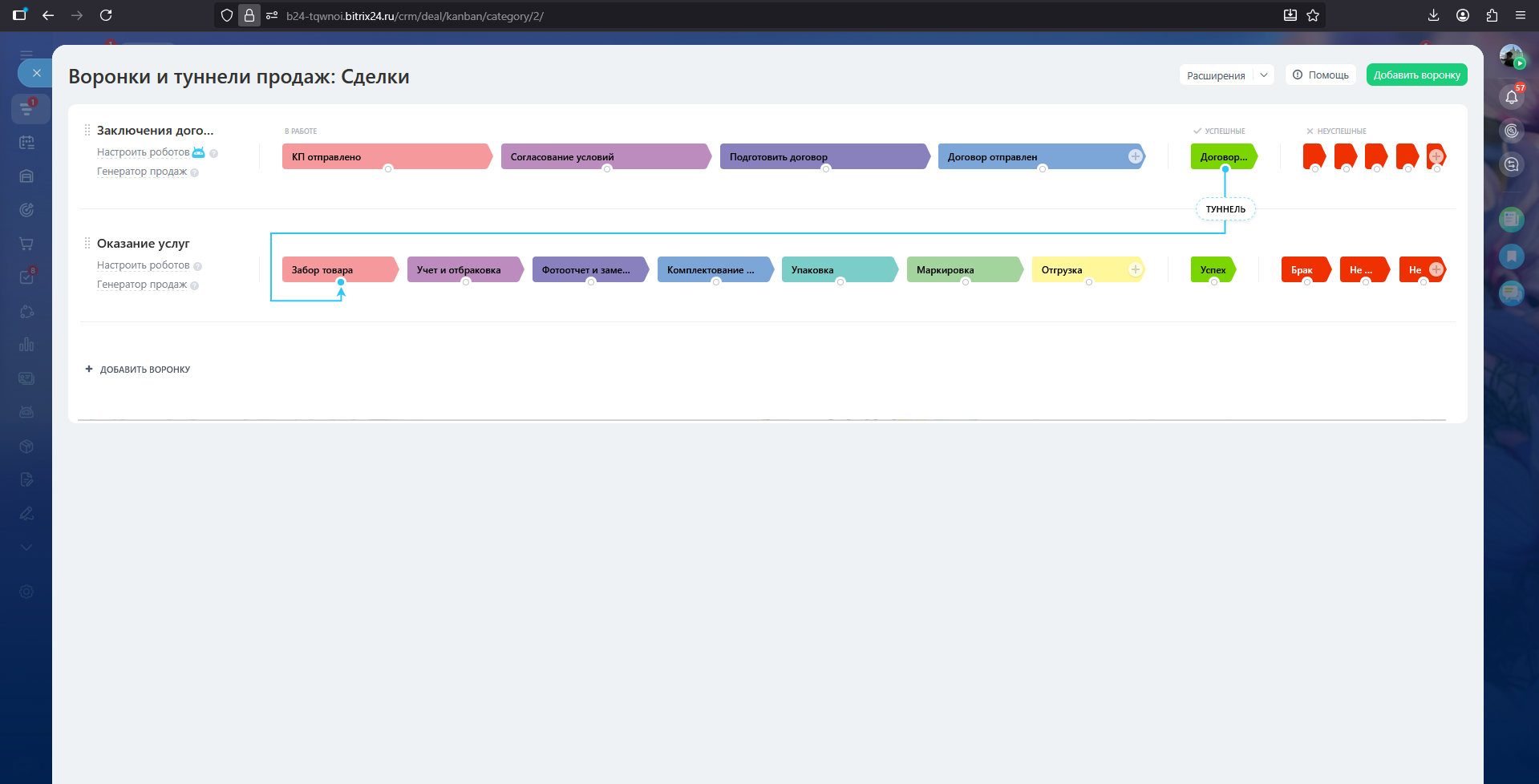Open the online store cart icon in the sidebar

[x=26, y=244]
